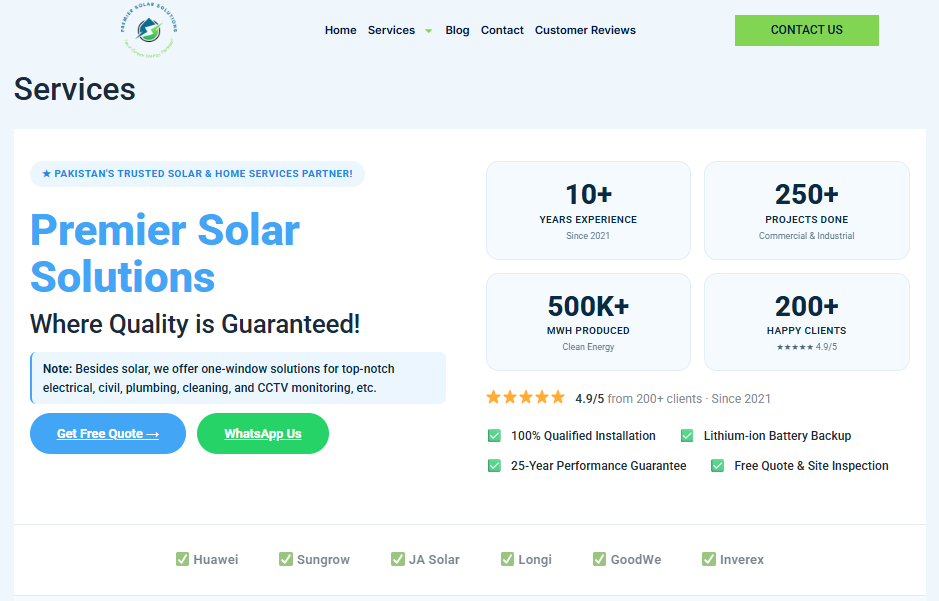This screenshot has height=601, width=939.
Task: Click the Where Quality is Guaranteed tagline
Action: coord(195,324)
